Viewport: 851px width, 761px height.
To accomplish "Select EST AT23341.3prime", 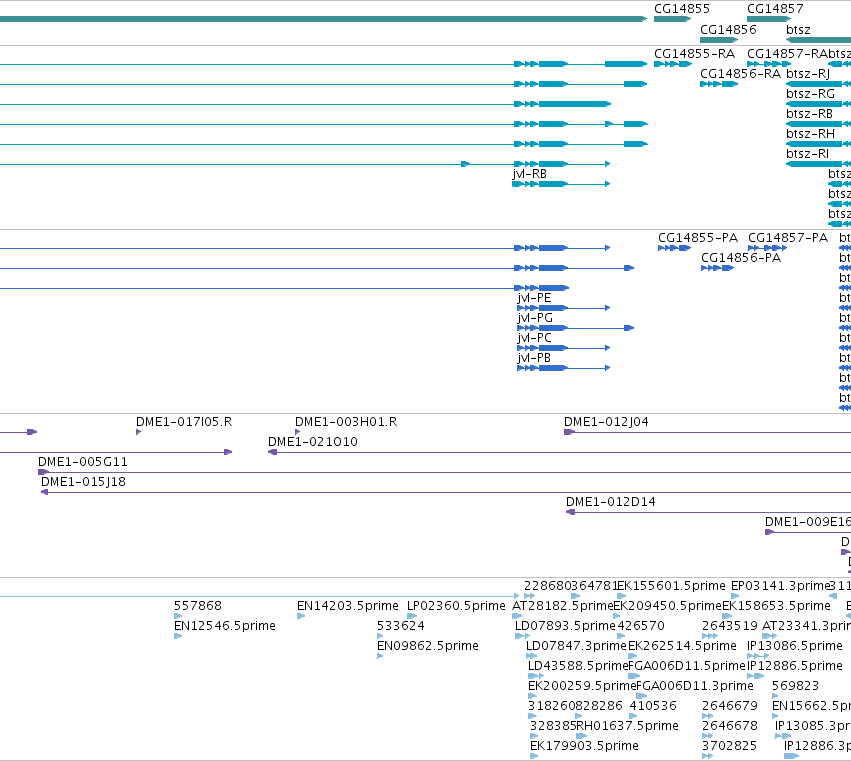I will pyautogui.click(x=769, y=636).
